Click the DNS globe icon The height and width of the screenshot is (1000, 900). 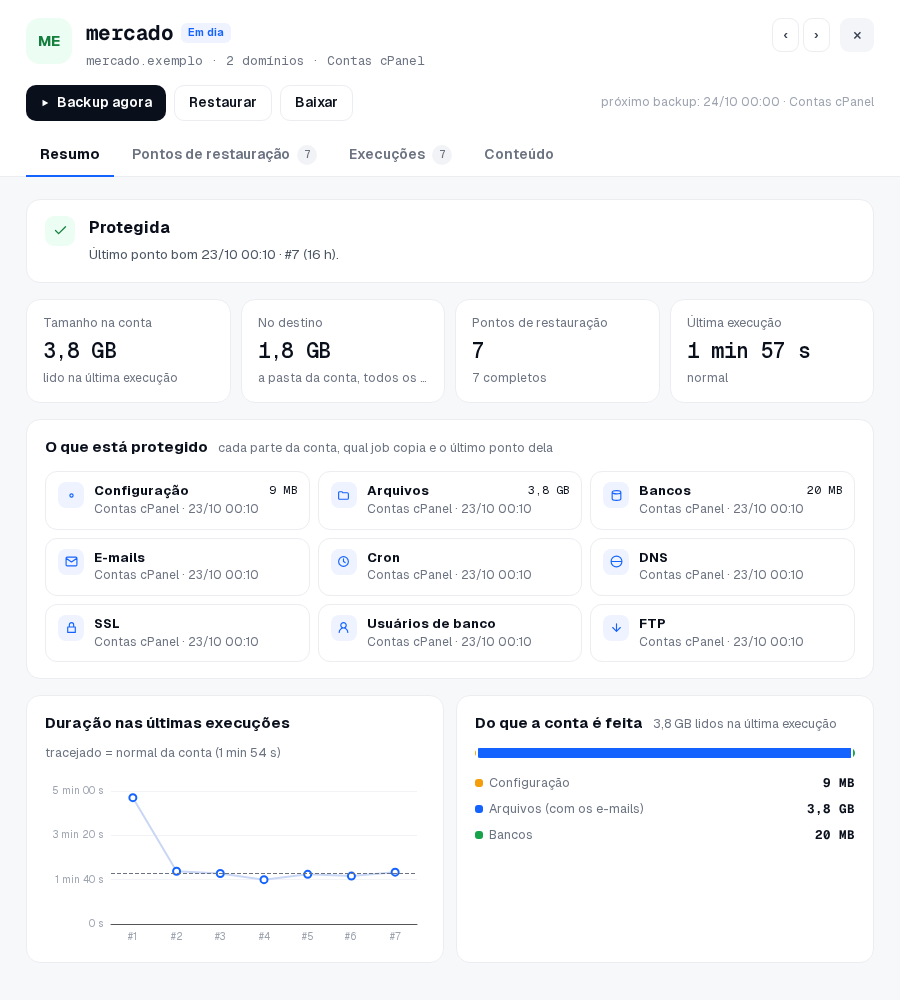[x=616, y=562]
